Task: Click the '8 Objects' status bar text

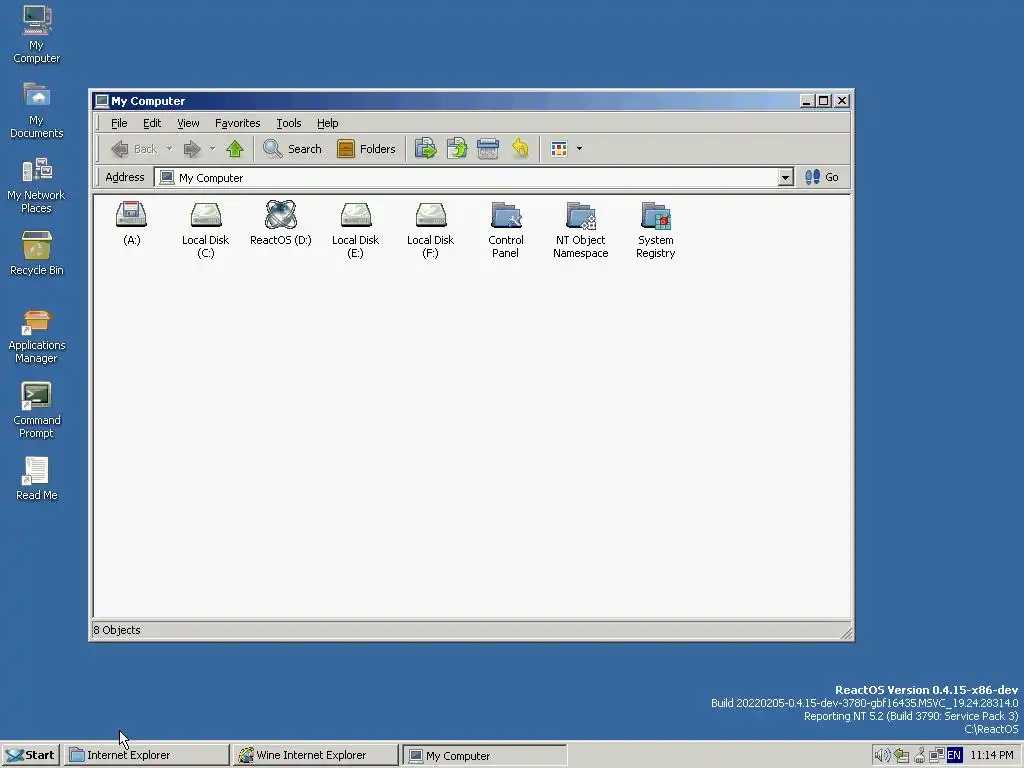Action: [117, 630]
